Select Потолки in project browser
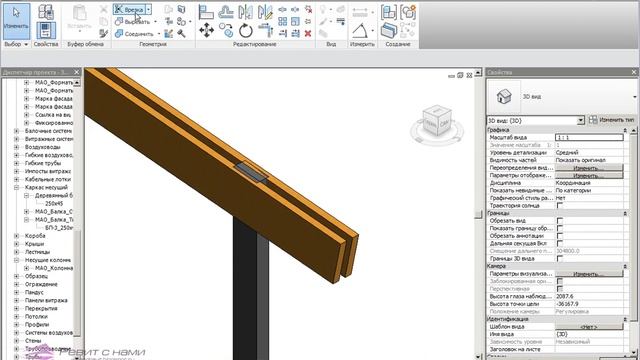Image resolution: width=640 pixels, height=360 pixels. 36,317
